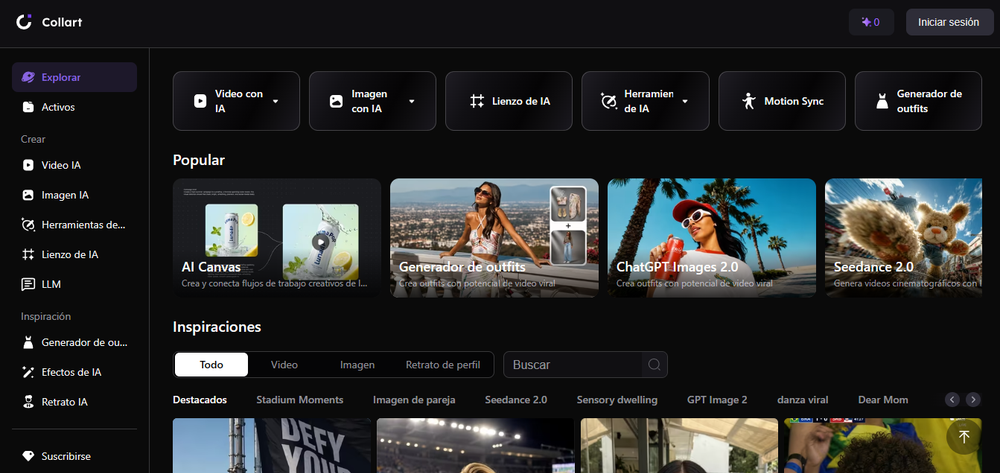Select the Seedance 2.0 category tab

coord(516,400)
